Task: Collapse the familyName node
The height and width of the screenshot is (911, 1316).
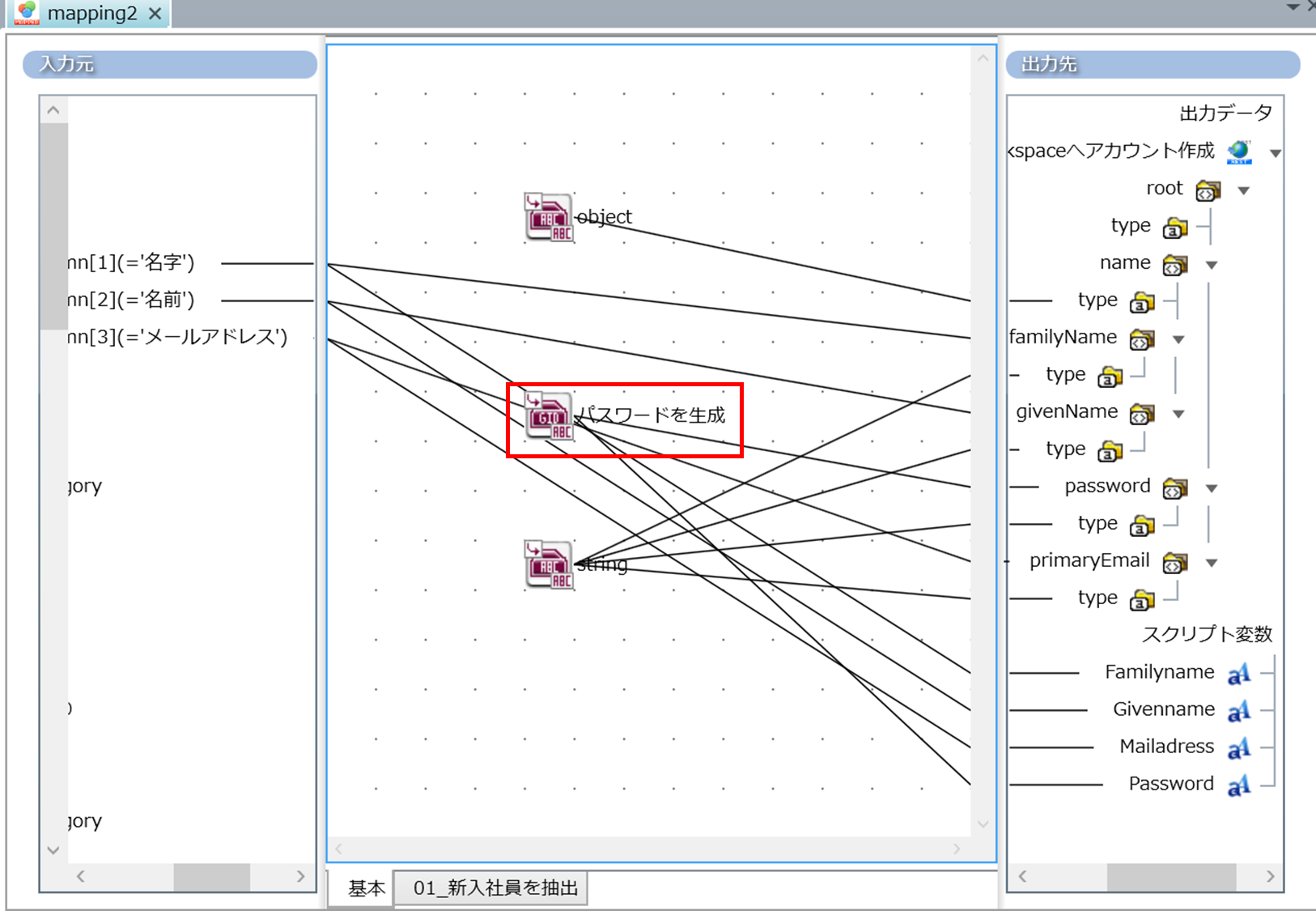Action: pos(1178,340)
